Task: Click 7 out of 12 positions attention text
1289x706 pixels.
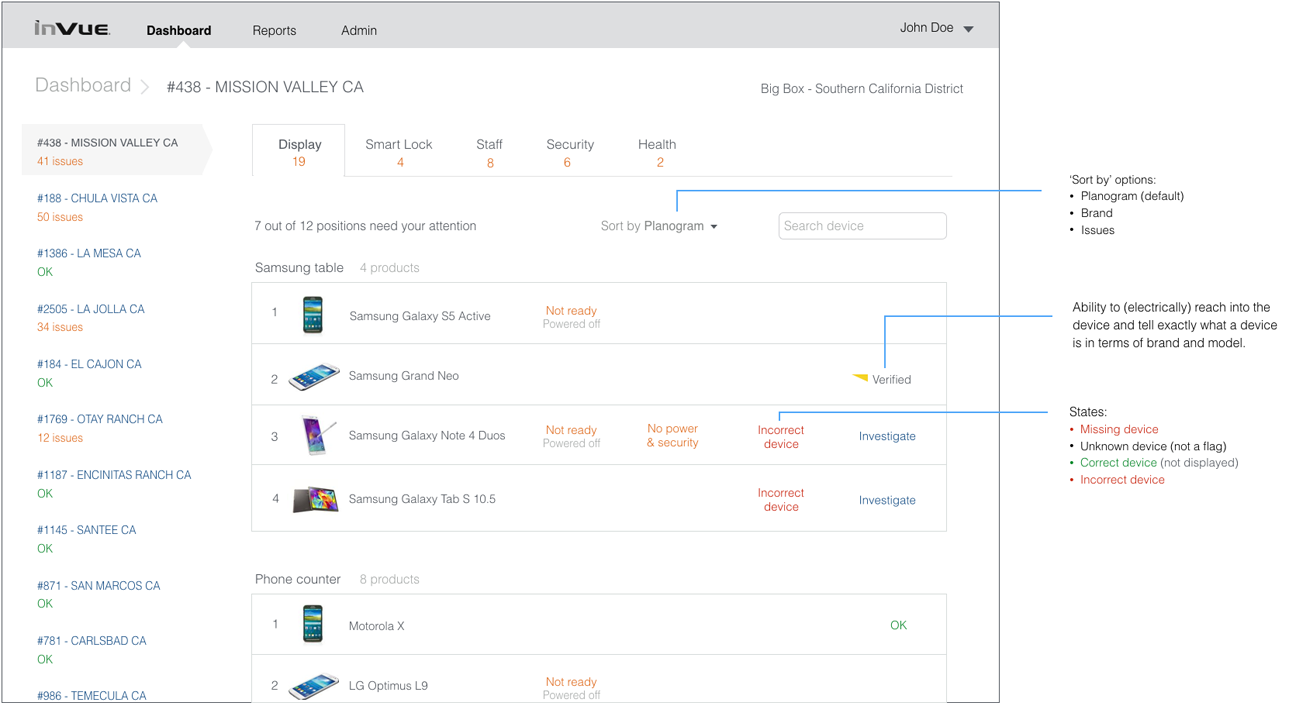Action: (365, 226)
